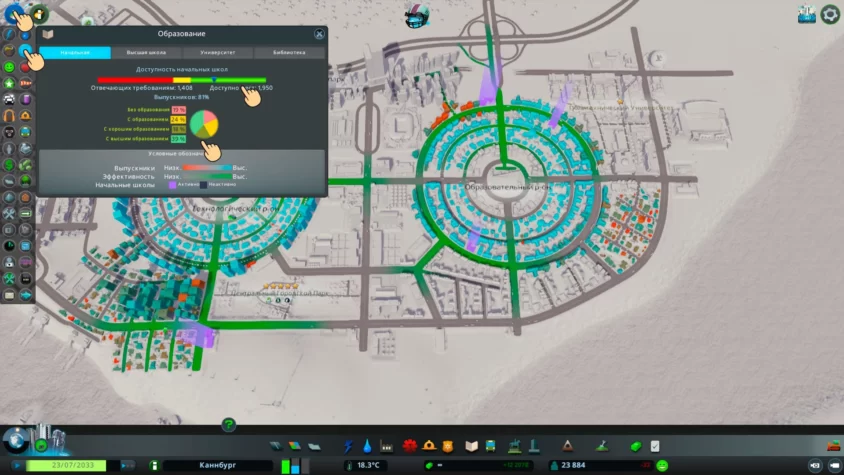
Task: Open the Economy money panel
Action: pos(636,446)
